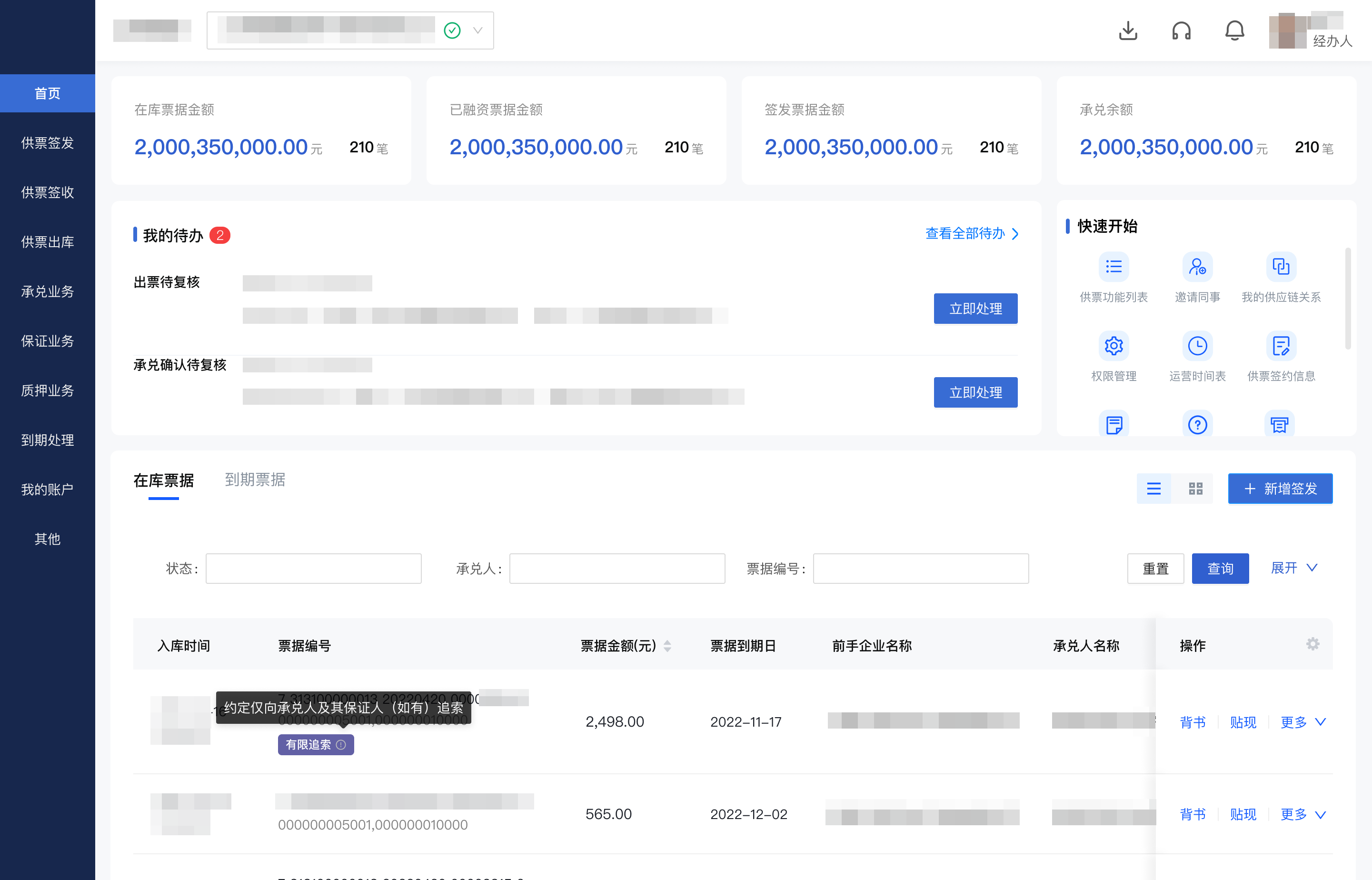
Task: Click the question mark help icon
Action: (x=1197, y=424)
